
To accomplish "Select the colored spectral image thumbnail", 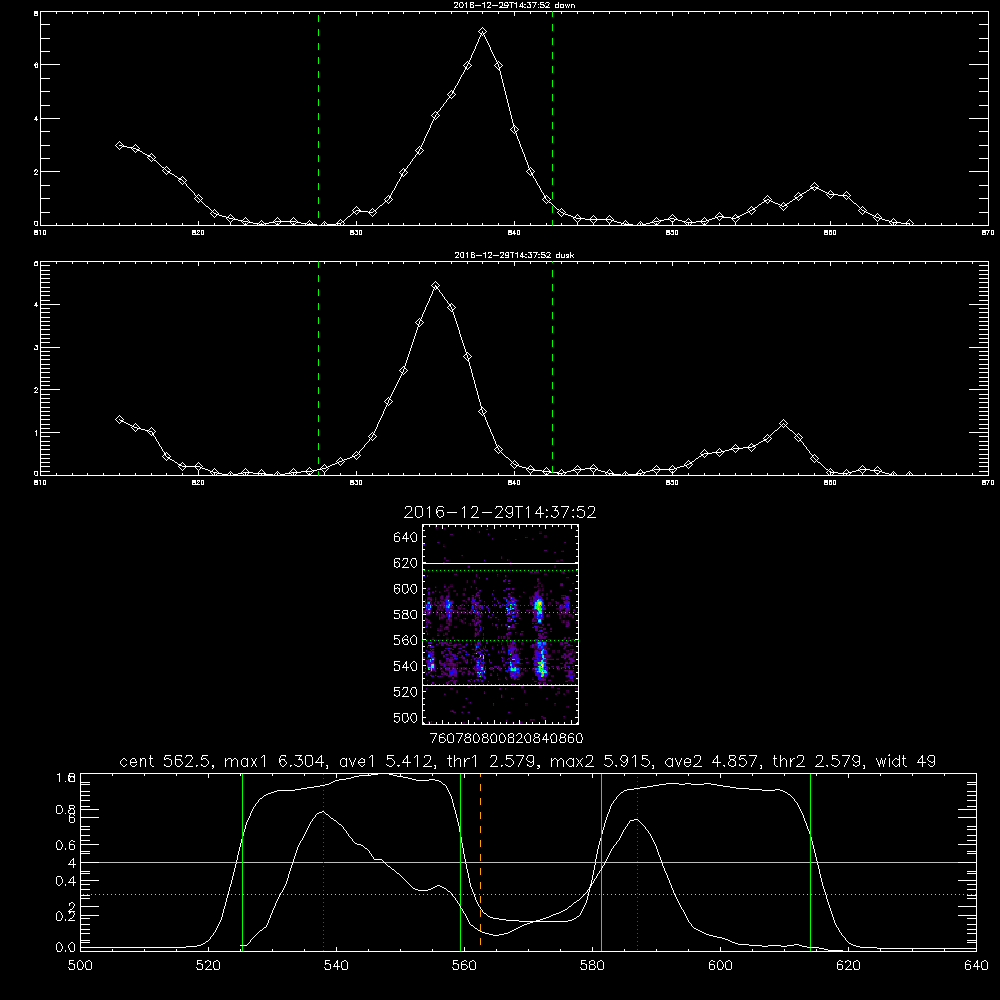I will point(501,624).
